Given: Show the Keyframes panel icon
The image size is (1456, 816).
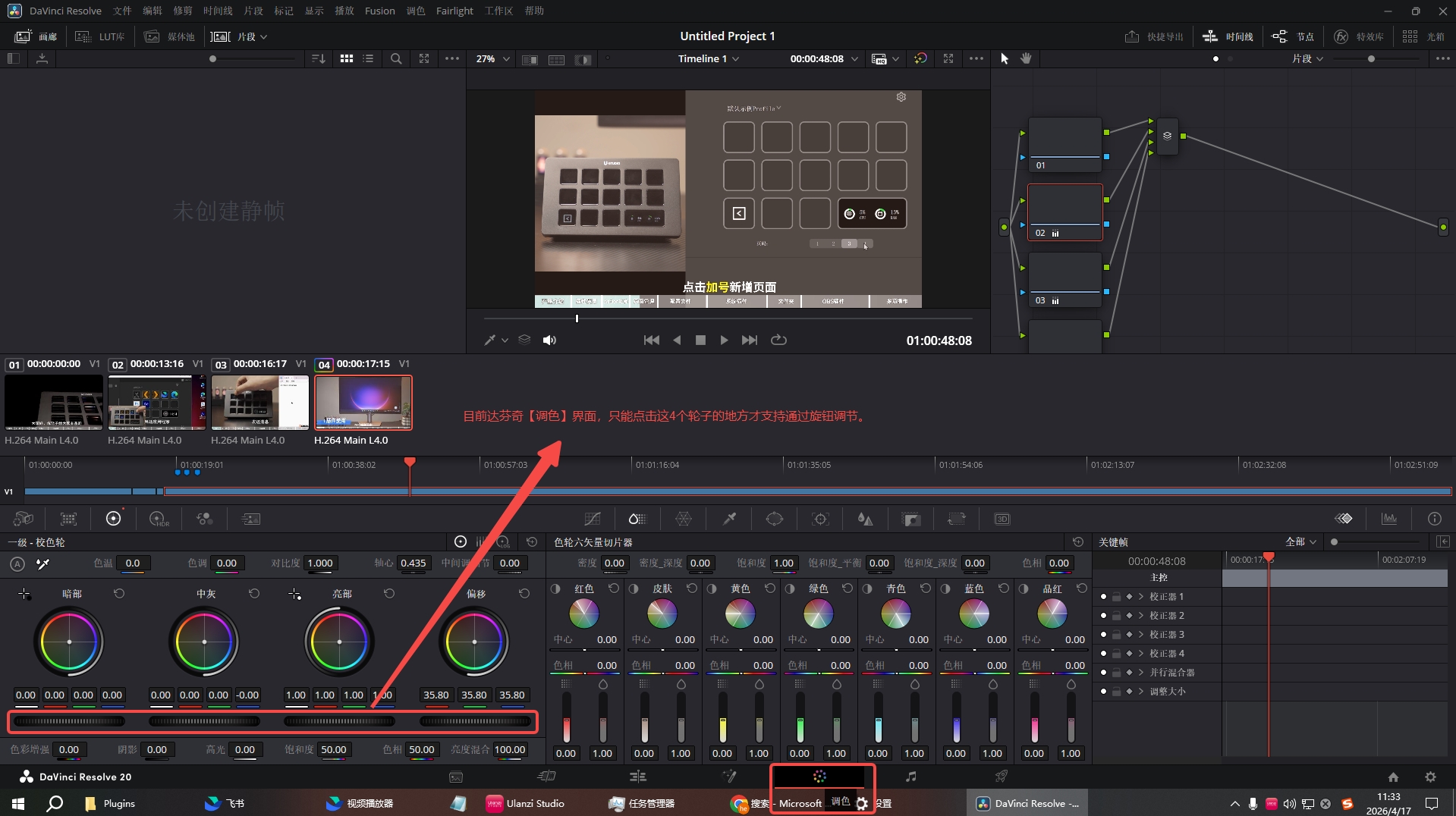Looking at the screenshot, I should point(1344,519).
